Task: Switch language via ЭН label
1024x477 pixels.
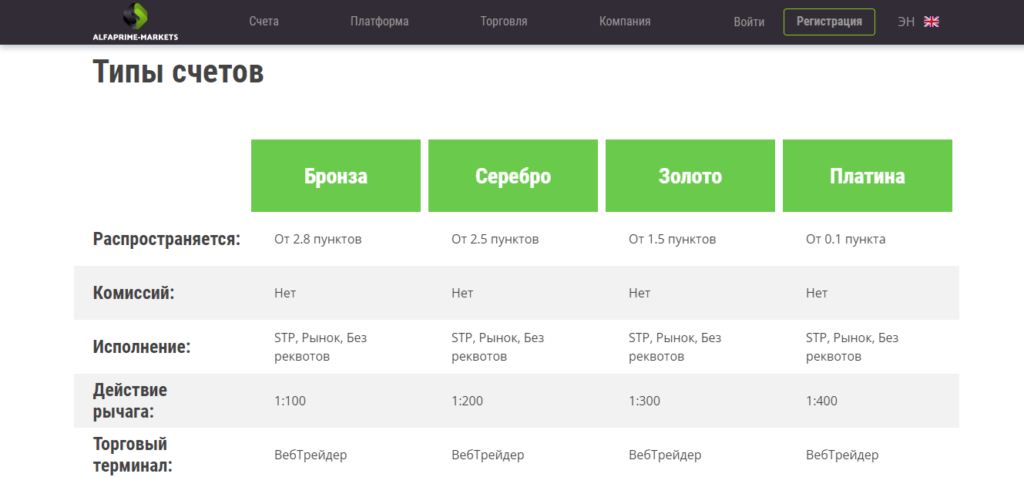Action: (x=906, y=22)
